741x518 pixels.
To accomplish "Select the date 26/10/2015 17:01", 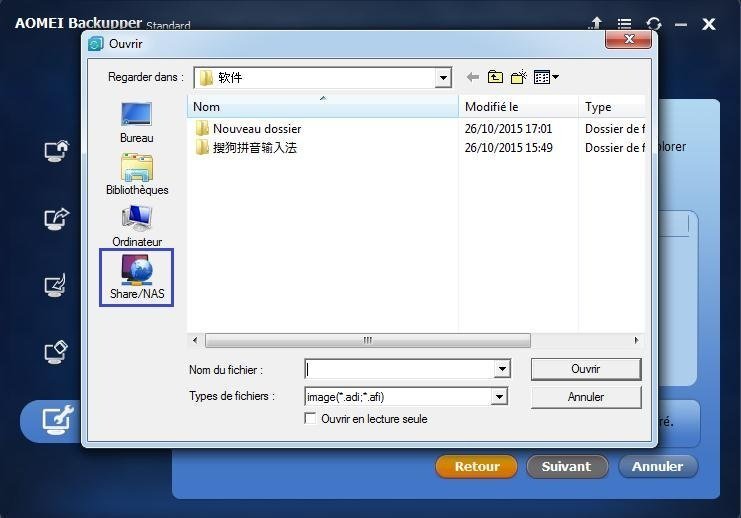I will click(508, 129).
